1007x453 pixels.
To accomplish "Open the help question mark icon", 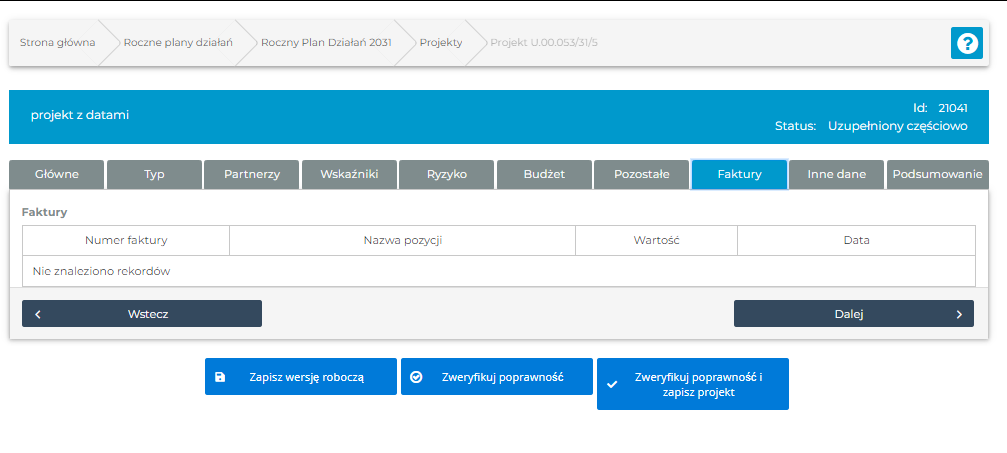I will pyautogui.click(x=966, y=43).
